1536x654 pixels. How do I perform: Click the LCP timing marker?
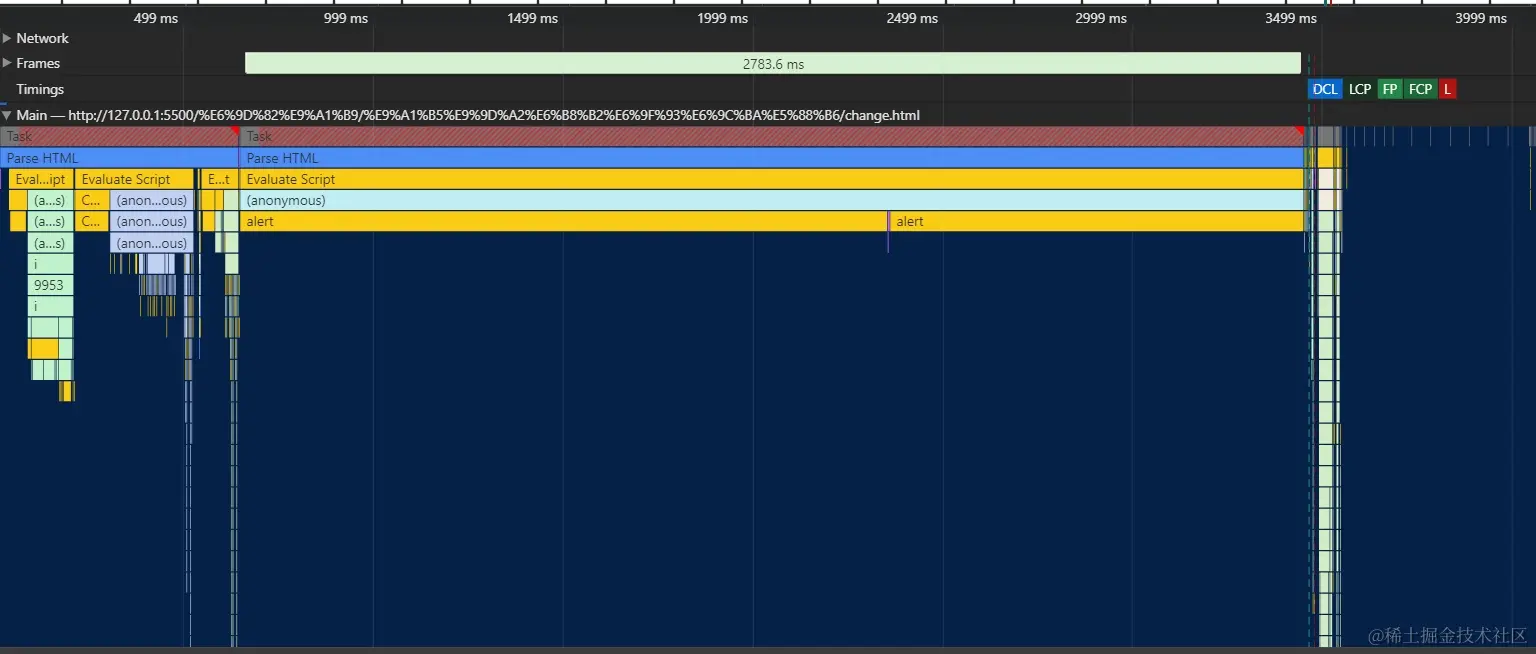(1360, 89)
